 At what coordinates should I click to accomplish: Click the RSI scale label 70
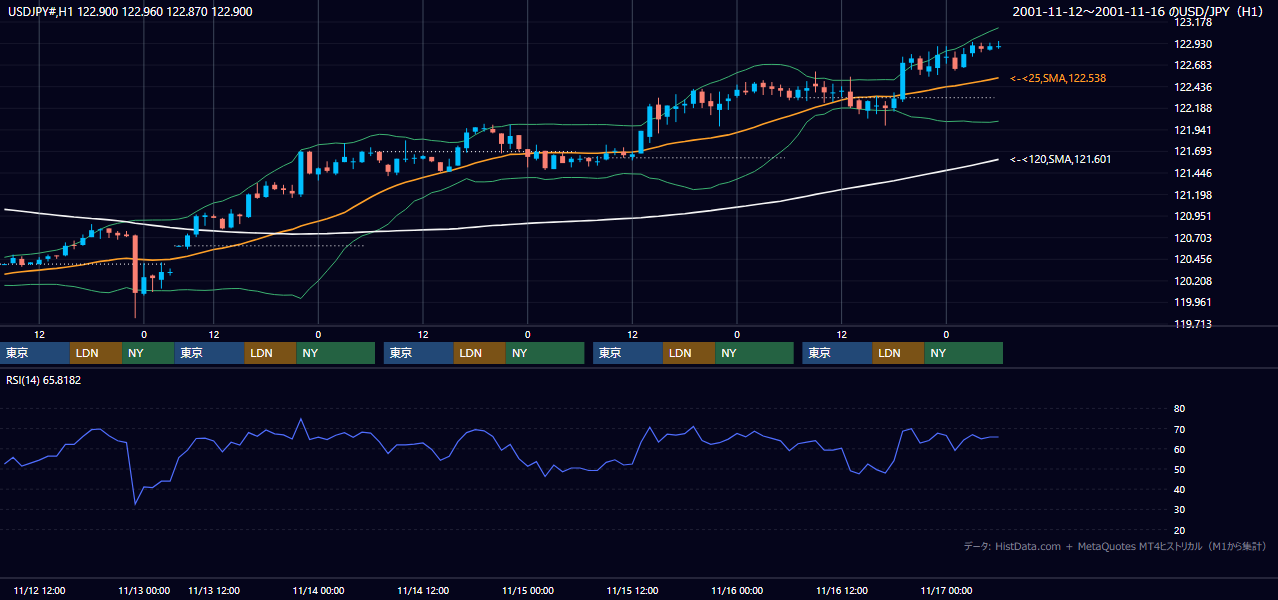[x=1179, y=429]
